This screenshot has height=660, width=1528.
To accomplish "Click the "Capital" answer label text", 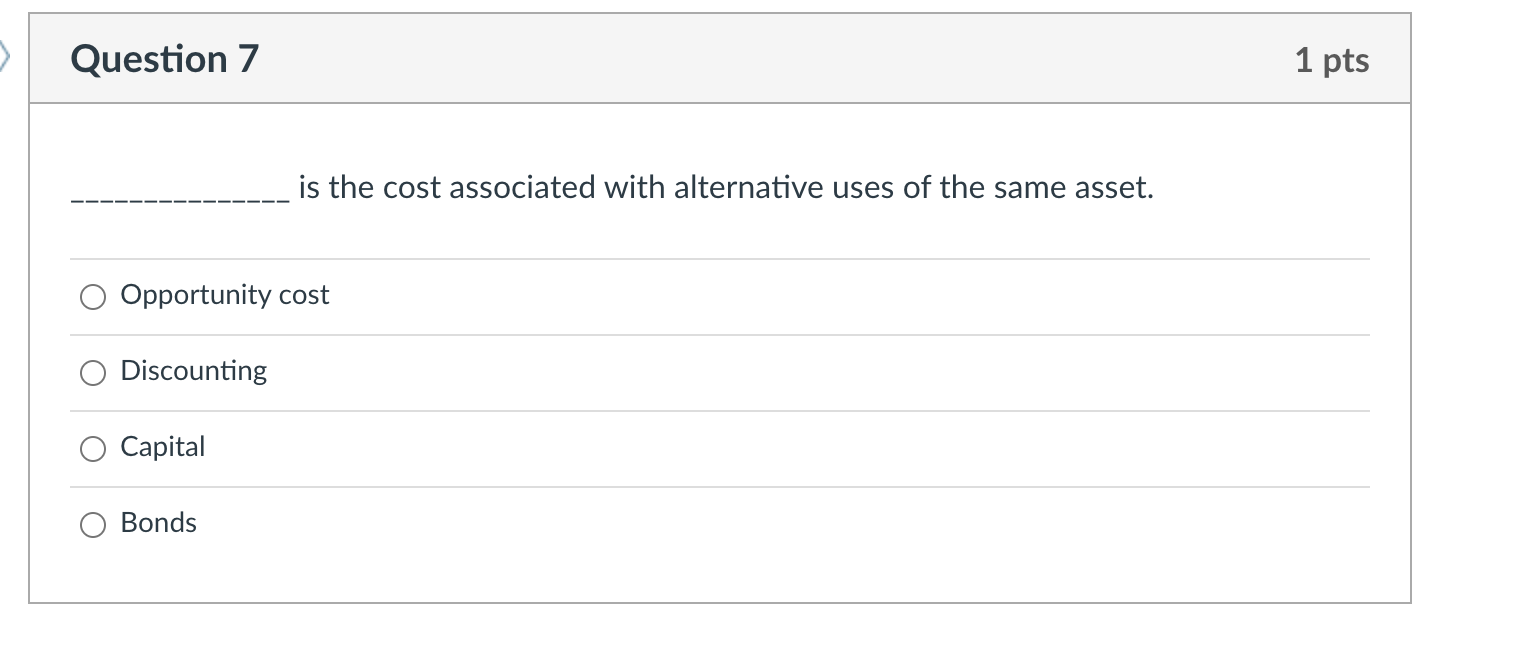I will 163,447.
